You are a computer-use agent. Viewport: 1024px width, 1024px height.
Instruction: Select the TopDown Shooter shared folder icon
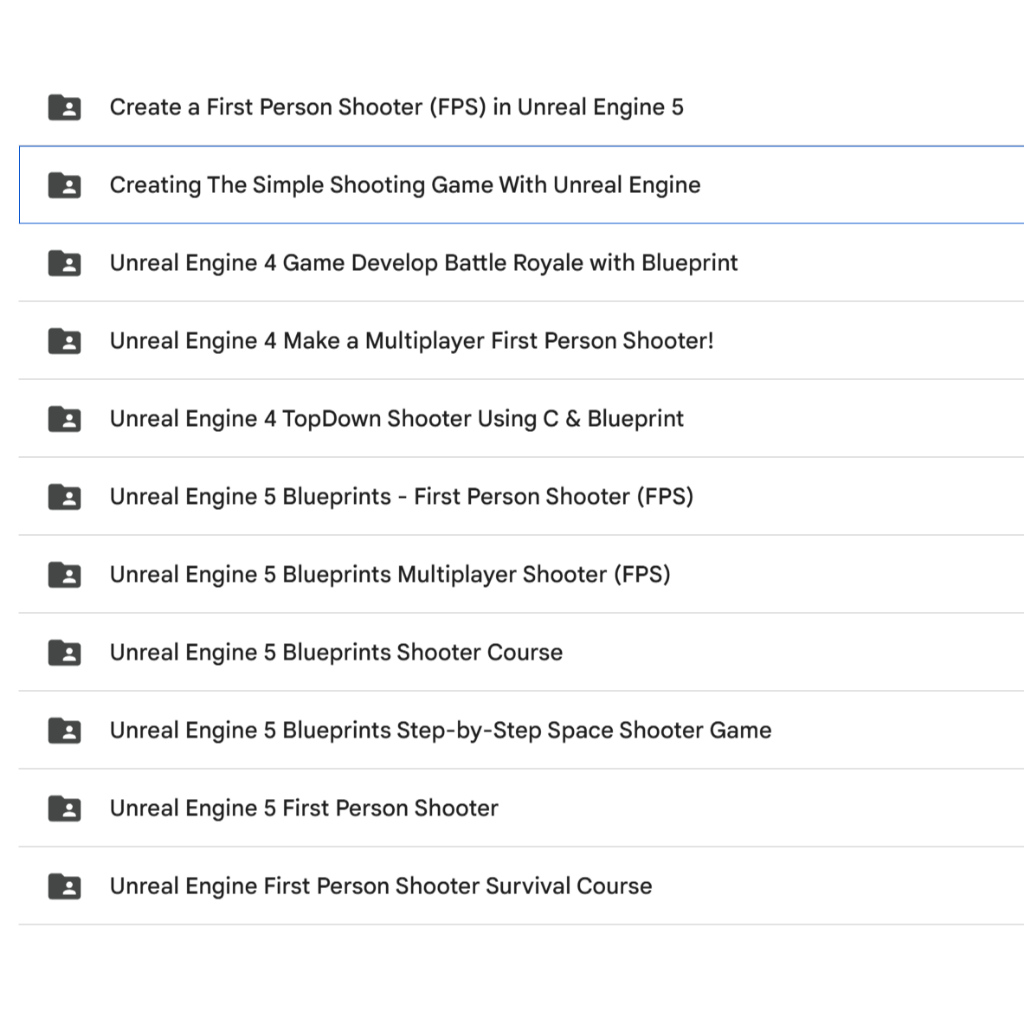point(65,419)
